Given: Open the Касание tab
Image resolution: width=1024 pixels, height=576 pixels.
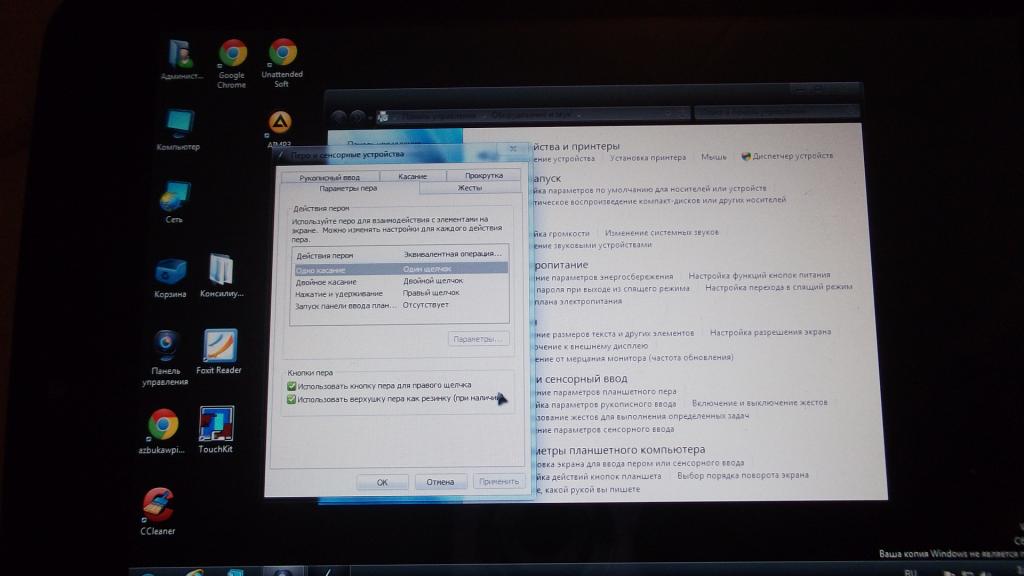Looking at the screenshot, I should point(413,176).
